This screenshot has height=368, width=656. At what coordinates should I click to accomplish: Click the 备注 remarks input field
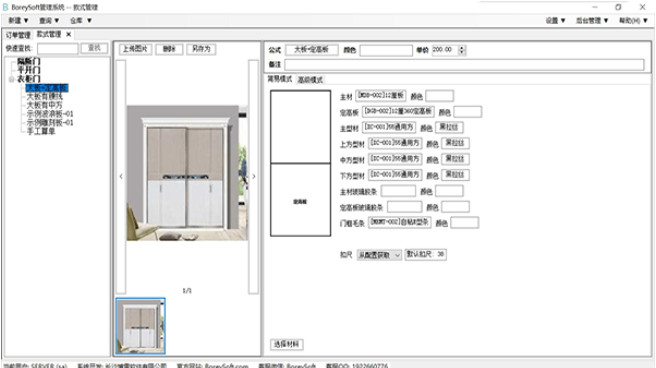[x=464, y=64]
